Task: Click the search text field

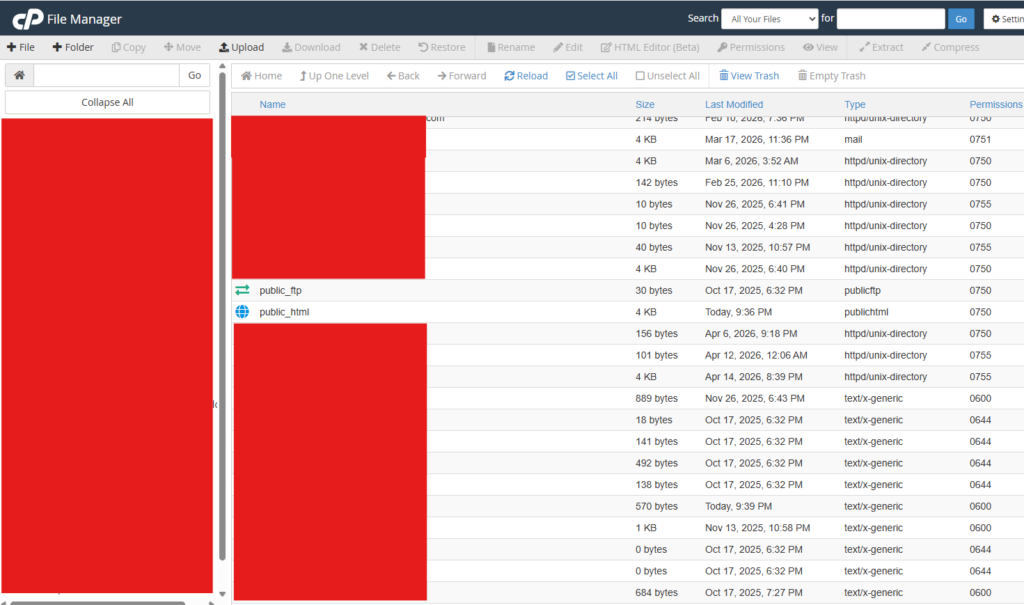Action: [x=890, y=19]
